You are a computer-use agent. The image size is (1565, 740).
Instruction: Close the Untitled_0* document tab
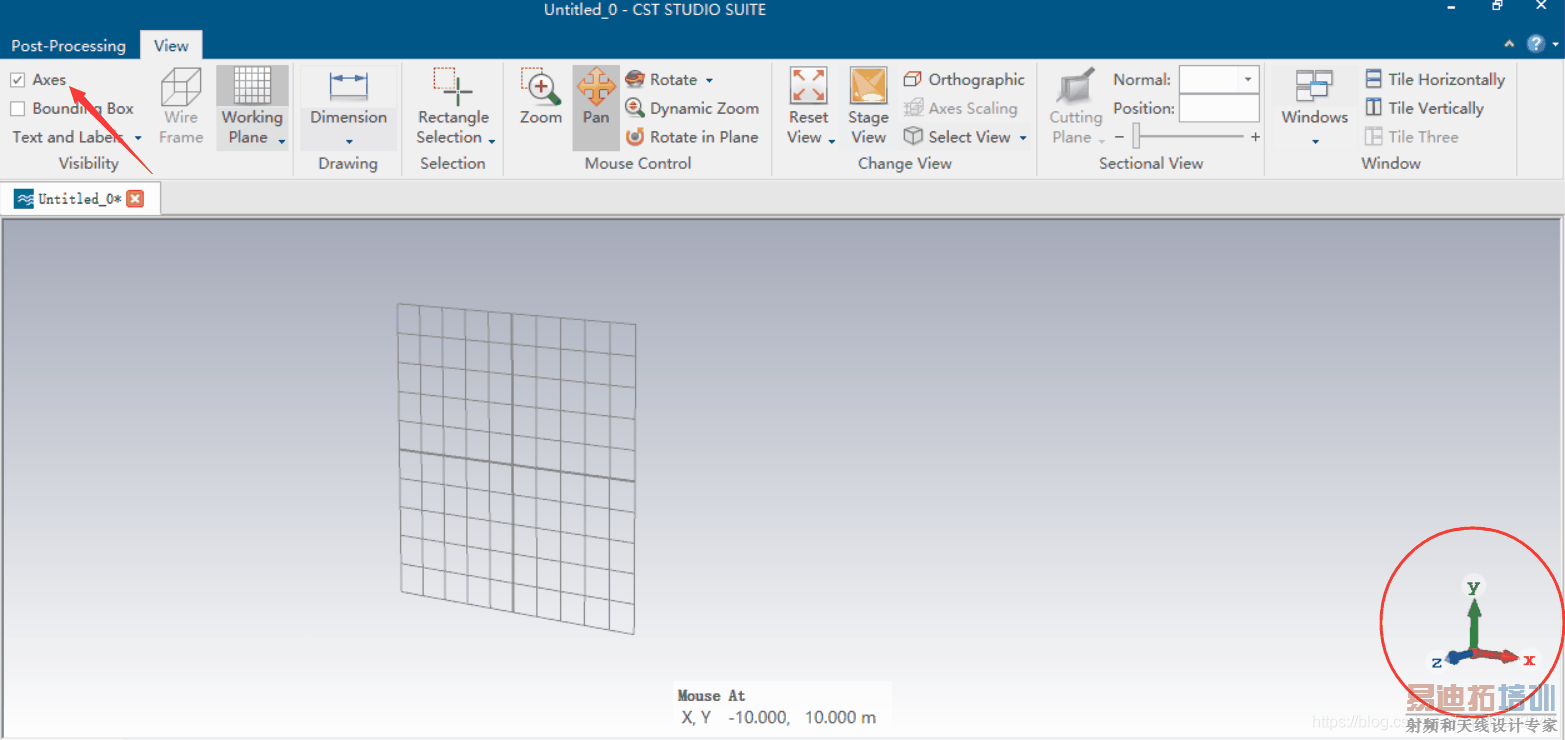click(135, 199)
